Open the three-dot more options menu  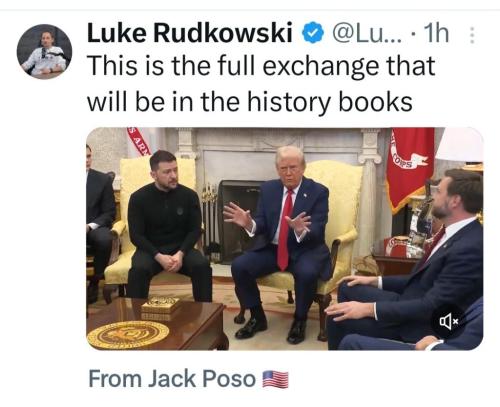point(471,35)
